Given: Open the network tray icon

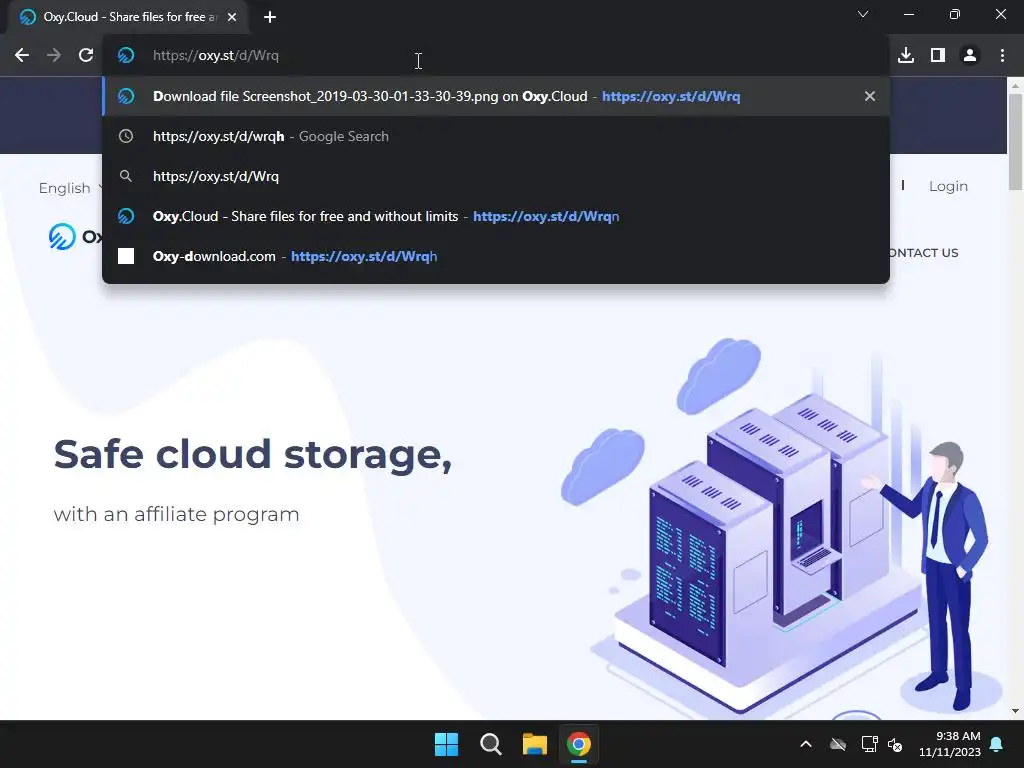Looking at the screenshot, I should click(869, 744).
